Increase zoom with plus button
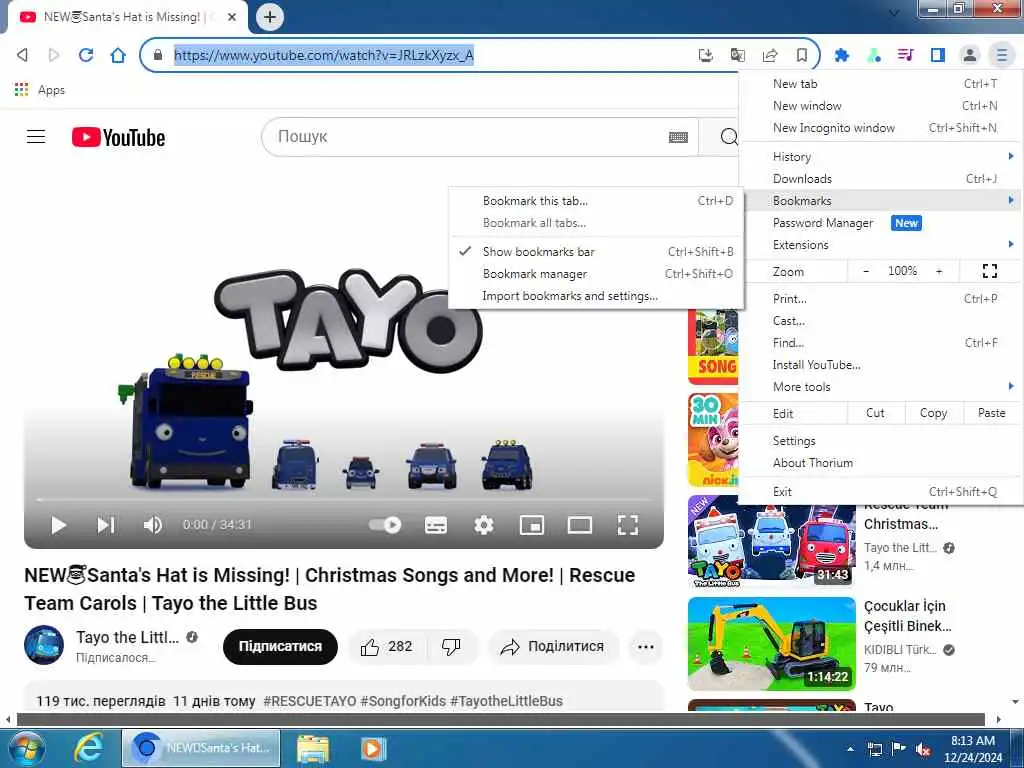The image size is (1024, 768). [x=939, y=271]
